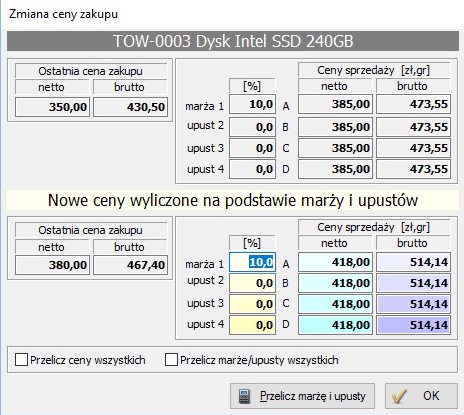Click the calculator icon on Przelicz button
Image resolution: width=464 pixels, height=415 pixels.
pos(244,396)
